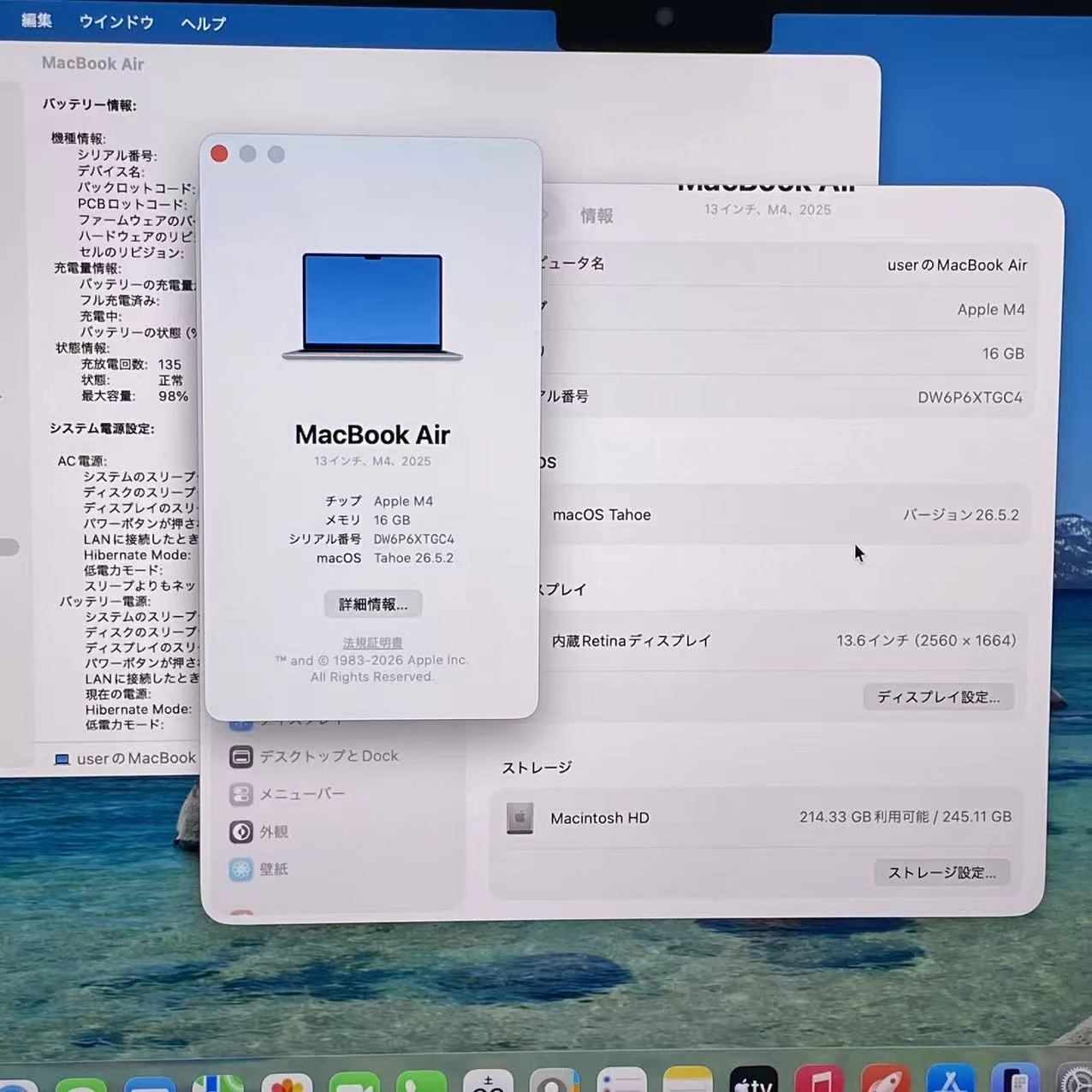The image size is (1092, 1092).
Task: Open FaceTime from the Dock
Action: (353, 1083)
